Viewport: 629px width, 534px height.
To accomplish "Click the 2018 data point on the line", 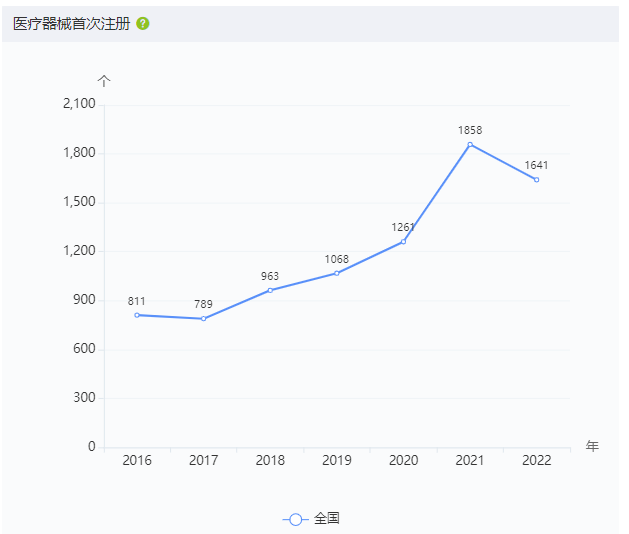I will [270, 290].
